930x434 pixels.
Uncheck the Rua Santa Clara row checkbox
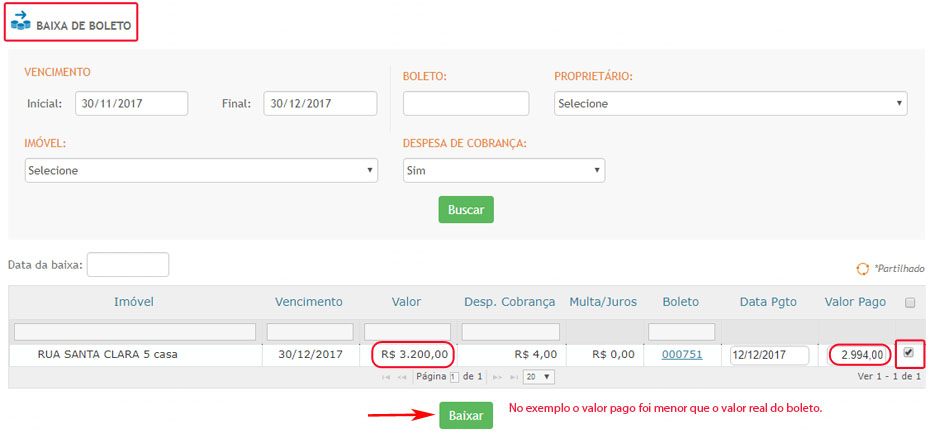click(907, 353)
